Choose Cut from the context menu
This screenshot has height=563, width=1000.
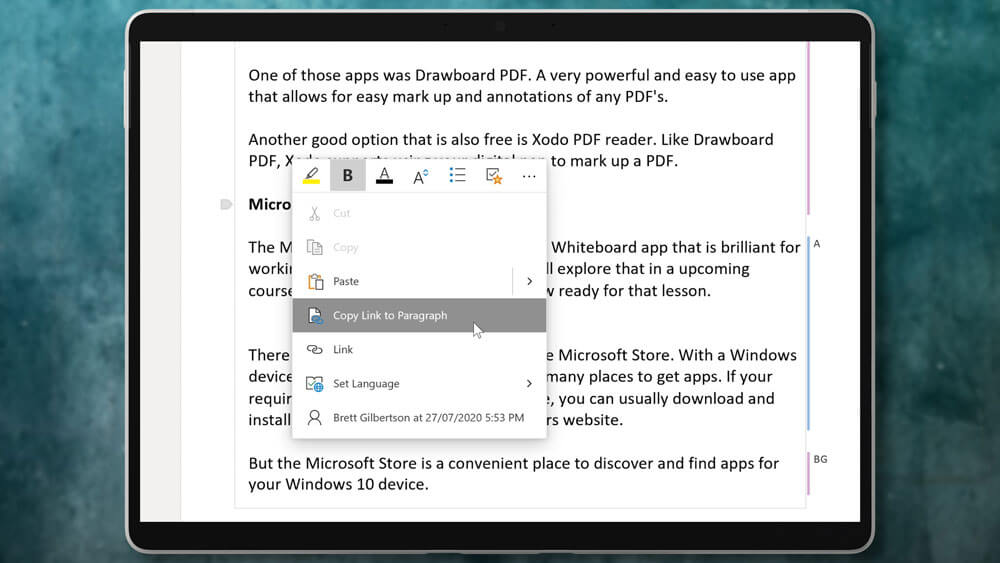(342, 213)
